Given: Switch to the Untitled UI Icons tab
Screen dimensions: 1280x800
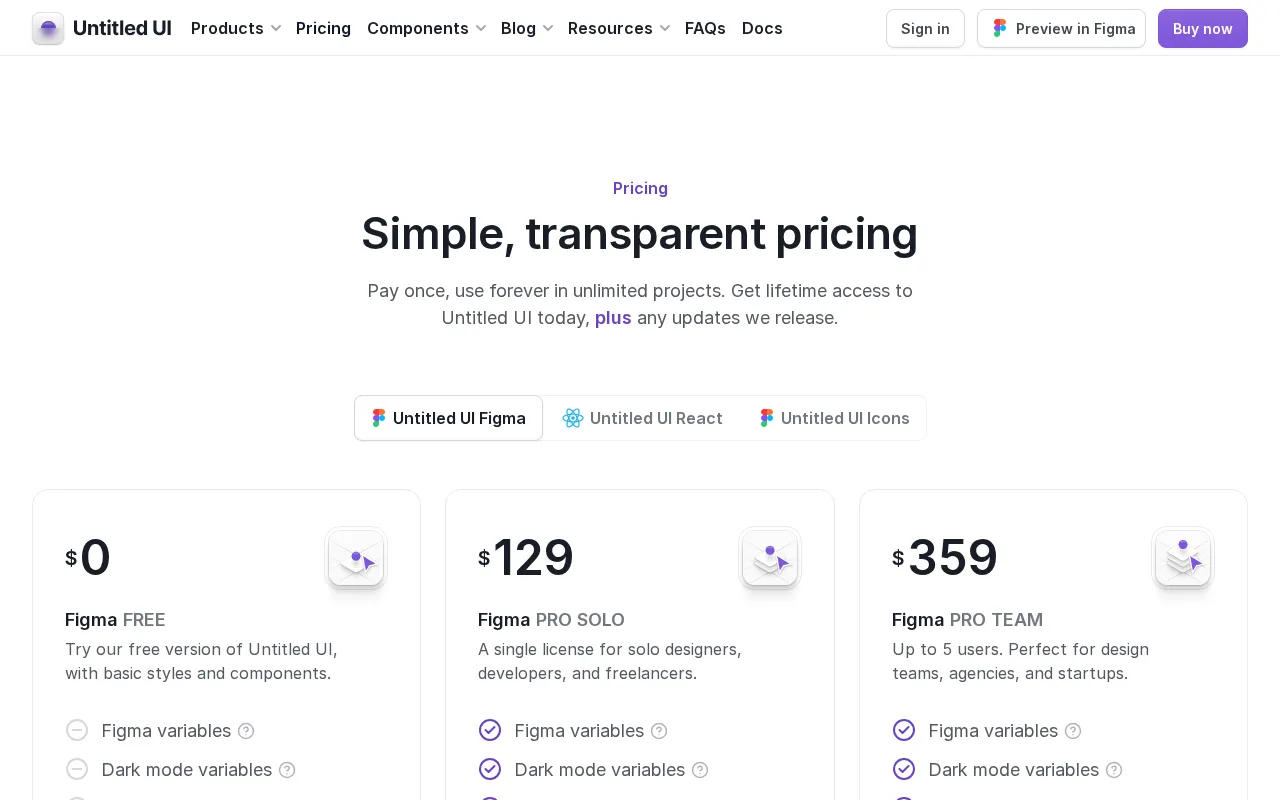Looking at the screenshot, I should [x=834, y=418].
